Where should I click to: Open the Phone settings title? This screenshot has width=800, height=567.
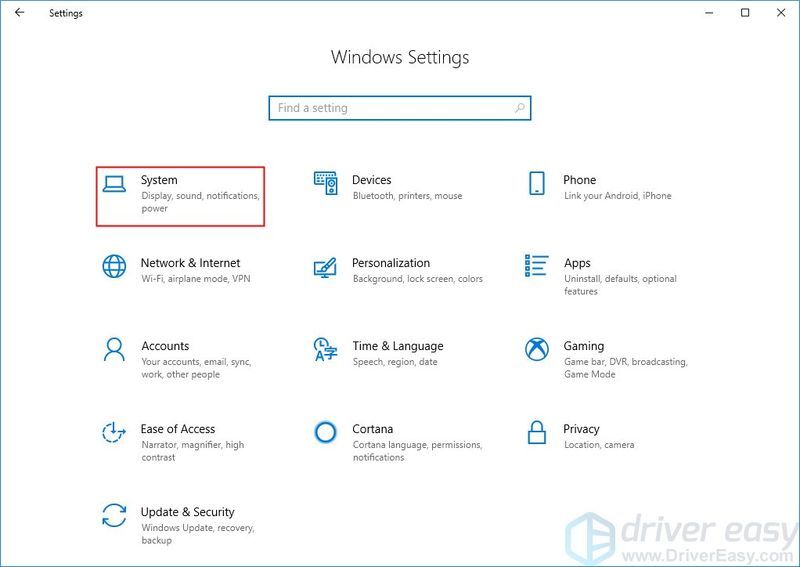click(580, 180)
